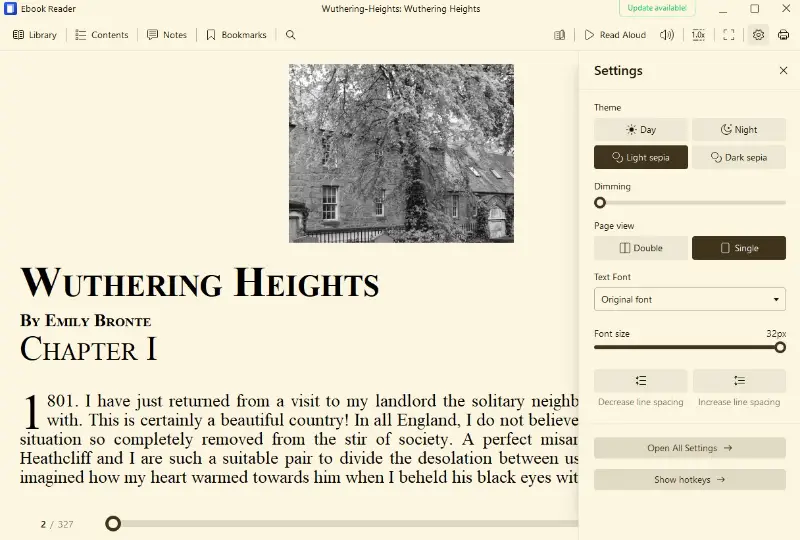Open the Contents table
This screenshot has height=540, width=800.
pos(102,35)
